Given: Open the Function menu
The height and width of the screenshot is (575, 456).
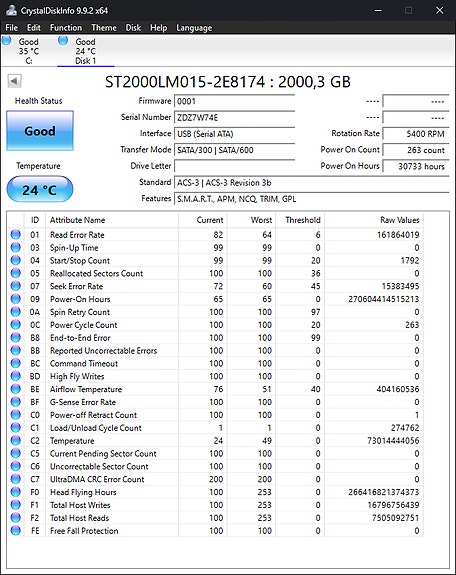Looking at the screenshot, I should coord(66,28).
